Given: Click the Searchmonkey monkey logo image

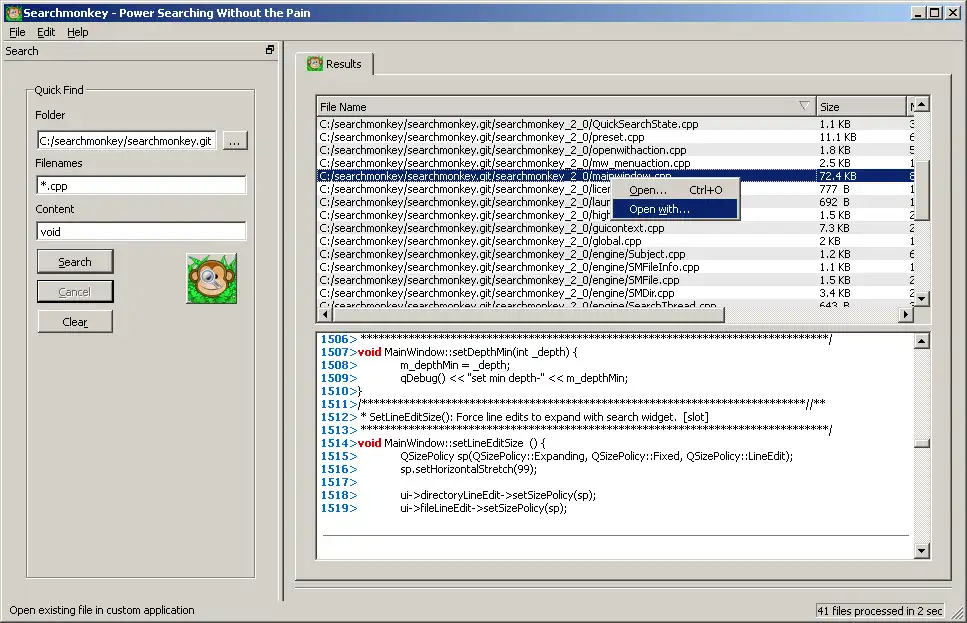Looking at the screenshot, I should (x=212, y=279).
